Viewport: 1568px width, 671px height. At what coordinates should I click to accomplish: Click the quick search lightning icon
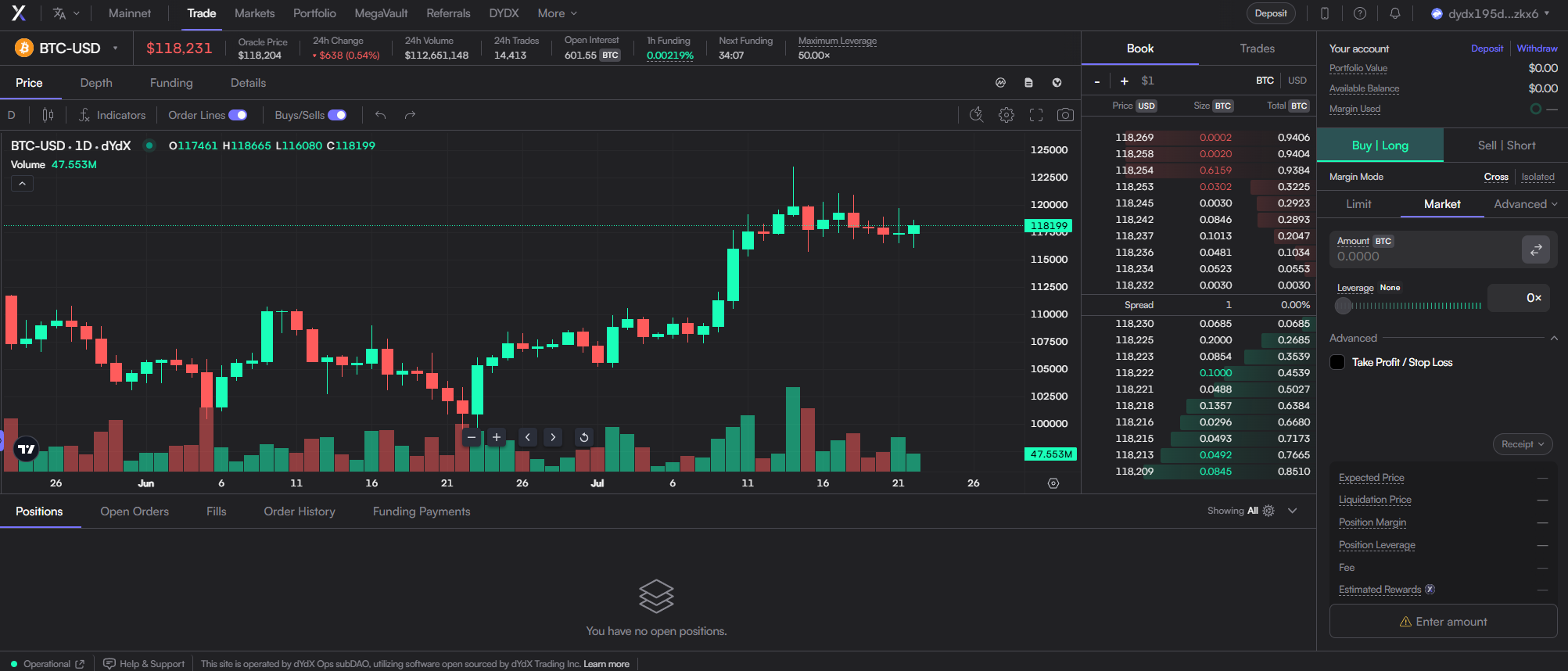pyautogui.click(x=977, y=115)
